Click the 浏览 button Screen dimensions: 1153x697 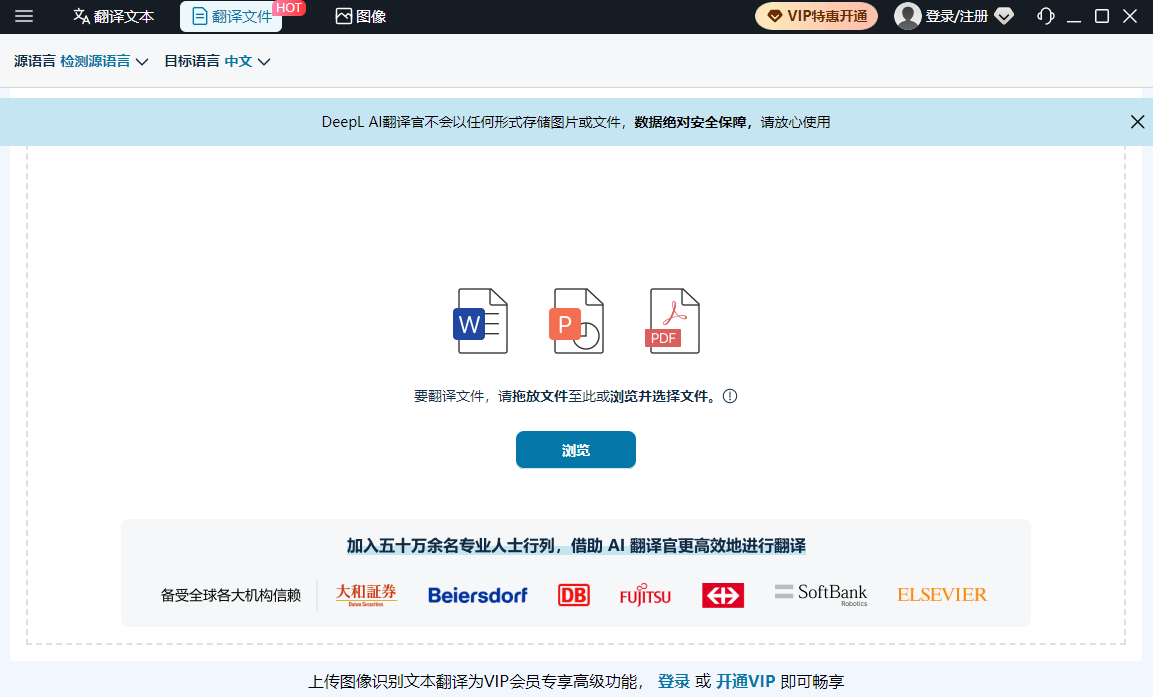point(576,449)
